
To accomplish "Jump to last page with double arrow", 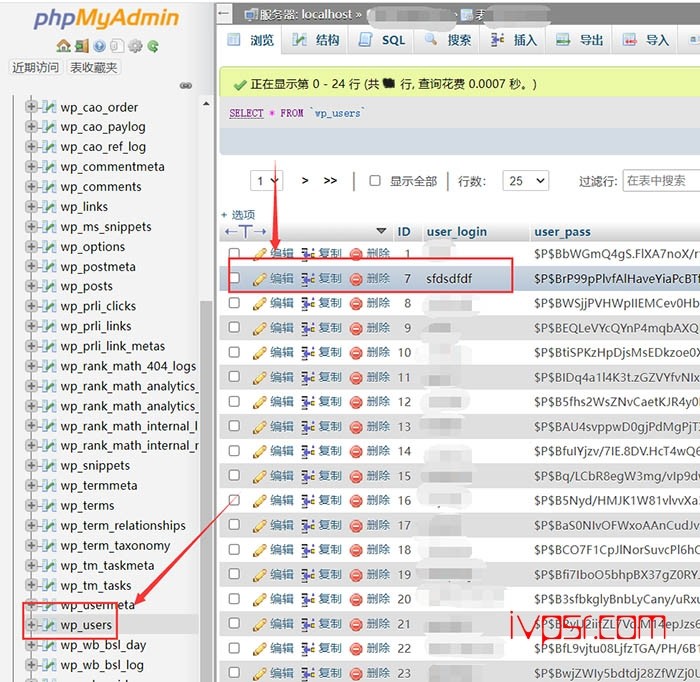I will pyautogui.click(x=330, y=181).
